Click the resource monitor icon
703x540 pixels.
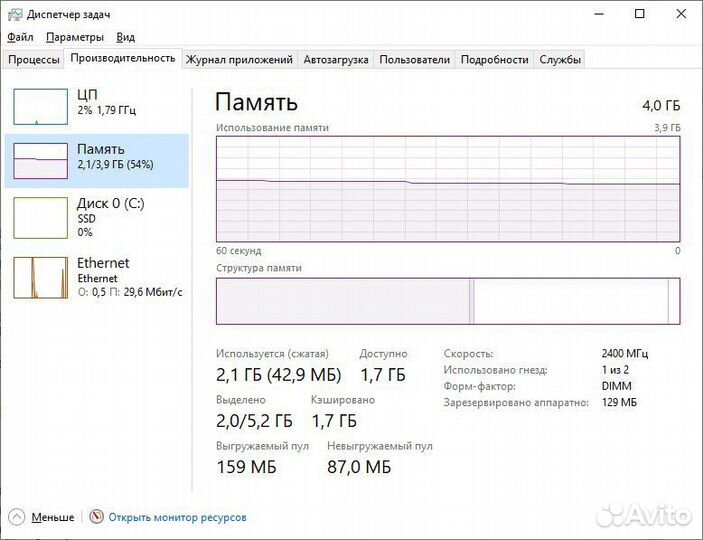click(x=96, y=517)
